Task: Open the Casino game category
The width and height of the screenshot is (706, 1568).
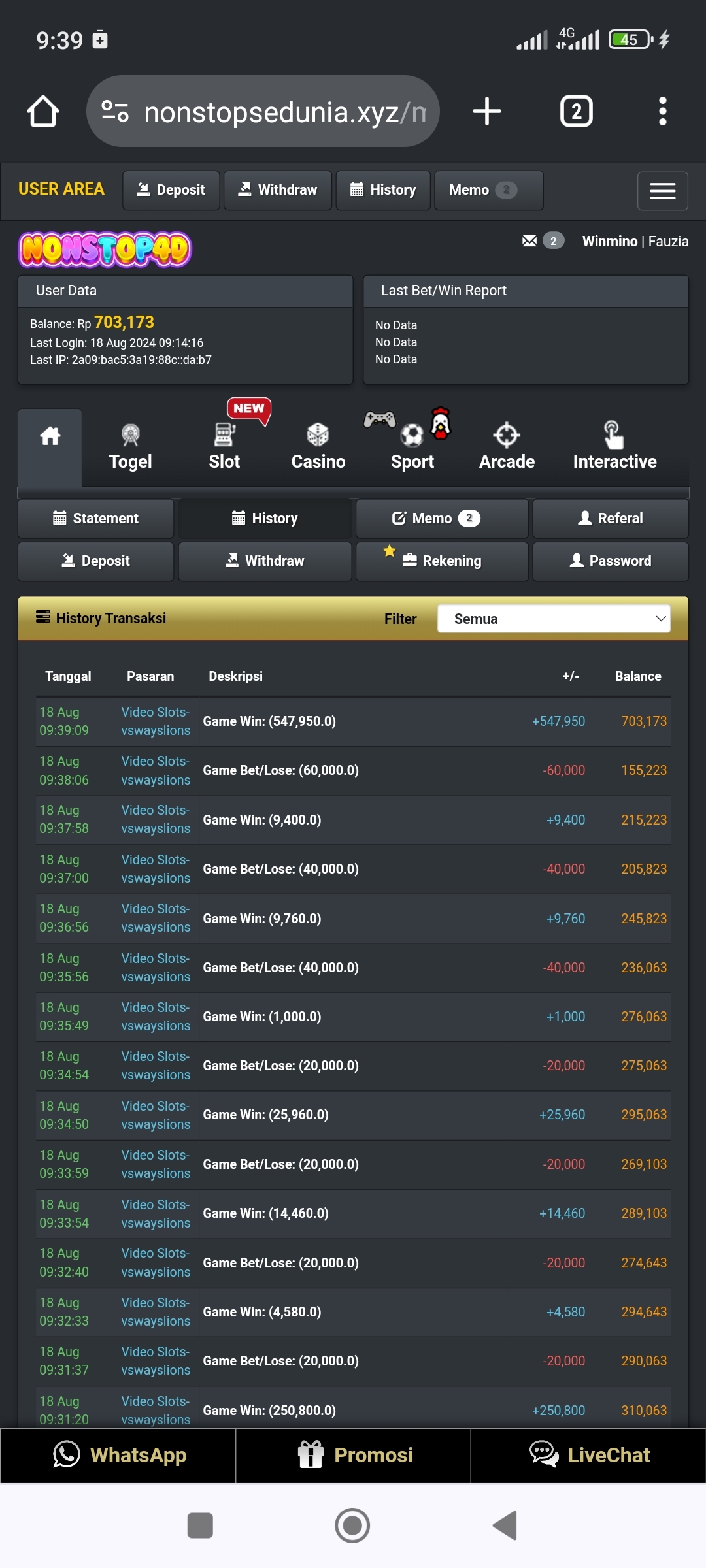Action: 318,448
